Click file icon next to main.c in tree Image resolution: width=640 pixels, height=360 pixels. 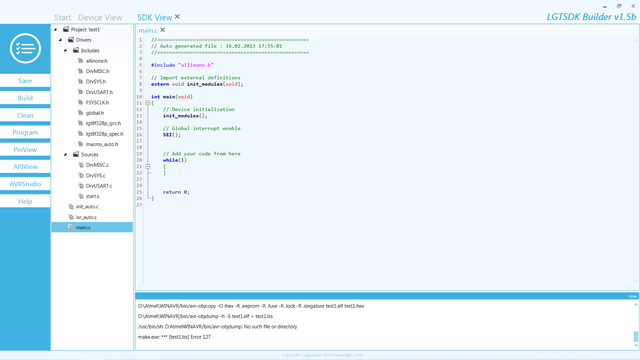[71, 227]
